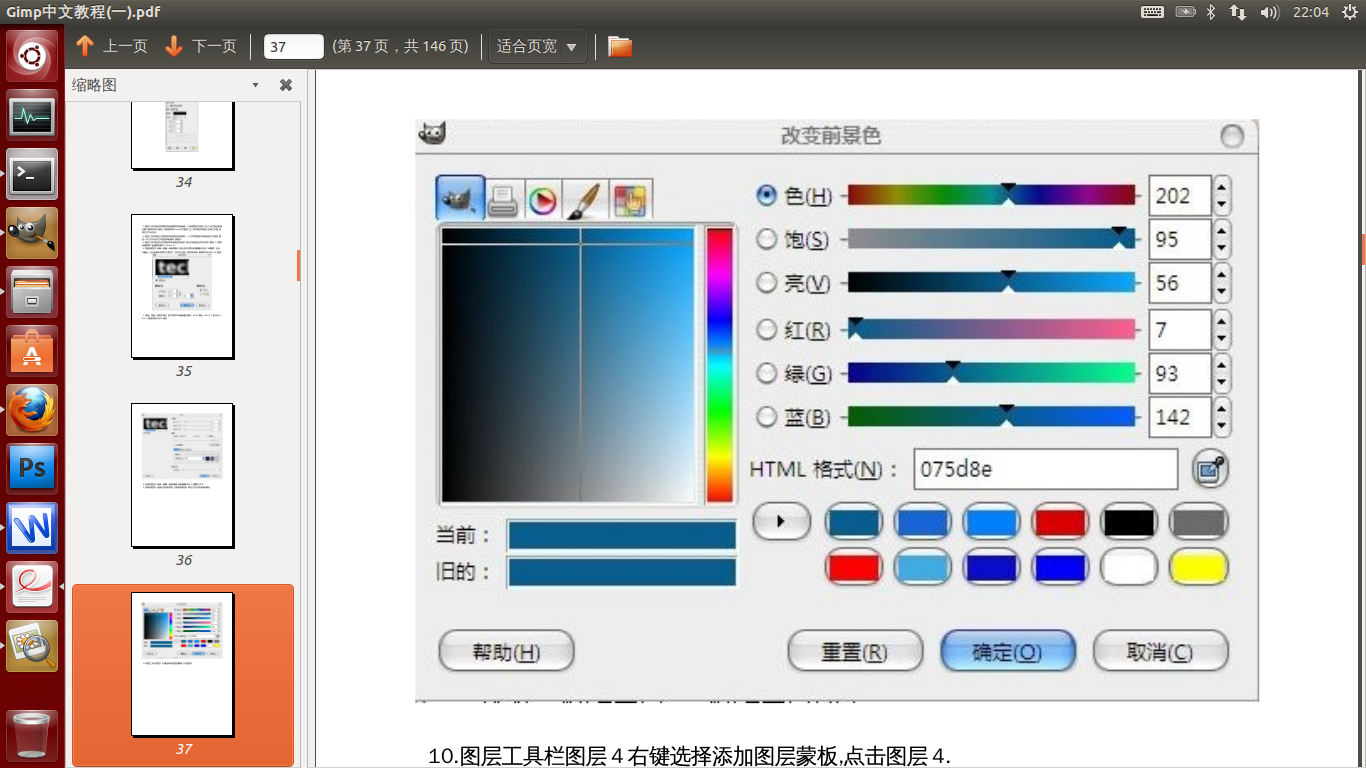Click the 当前 current color bar
This screenshot has height=768, width=1366.
coord(622,535)
